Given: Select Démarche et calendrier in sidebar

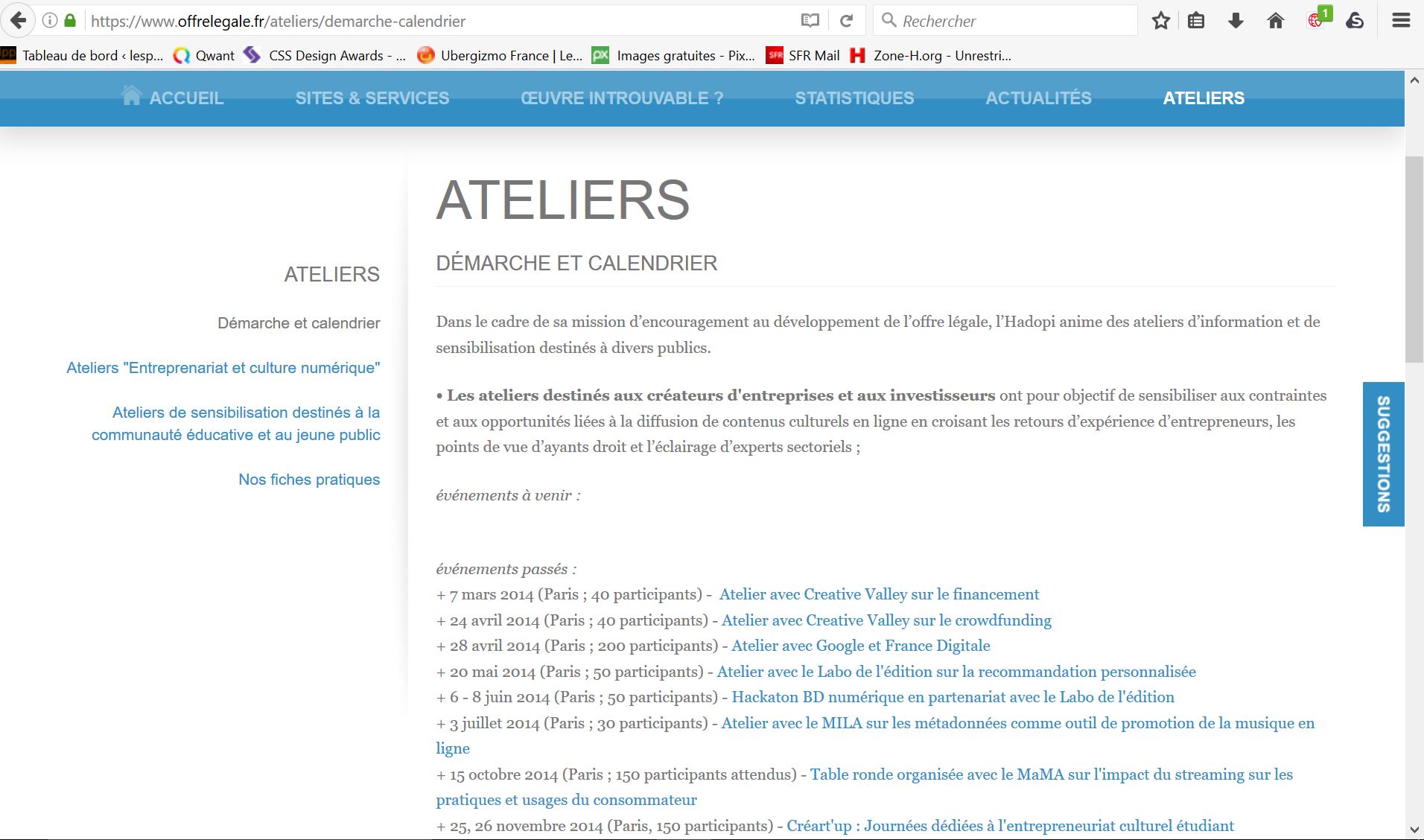Looking at the screenshot, I should tap(299, 323).
